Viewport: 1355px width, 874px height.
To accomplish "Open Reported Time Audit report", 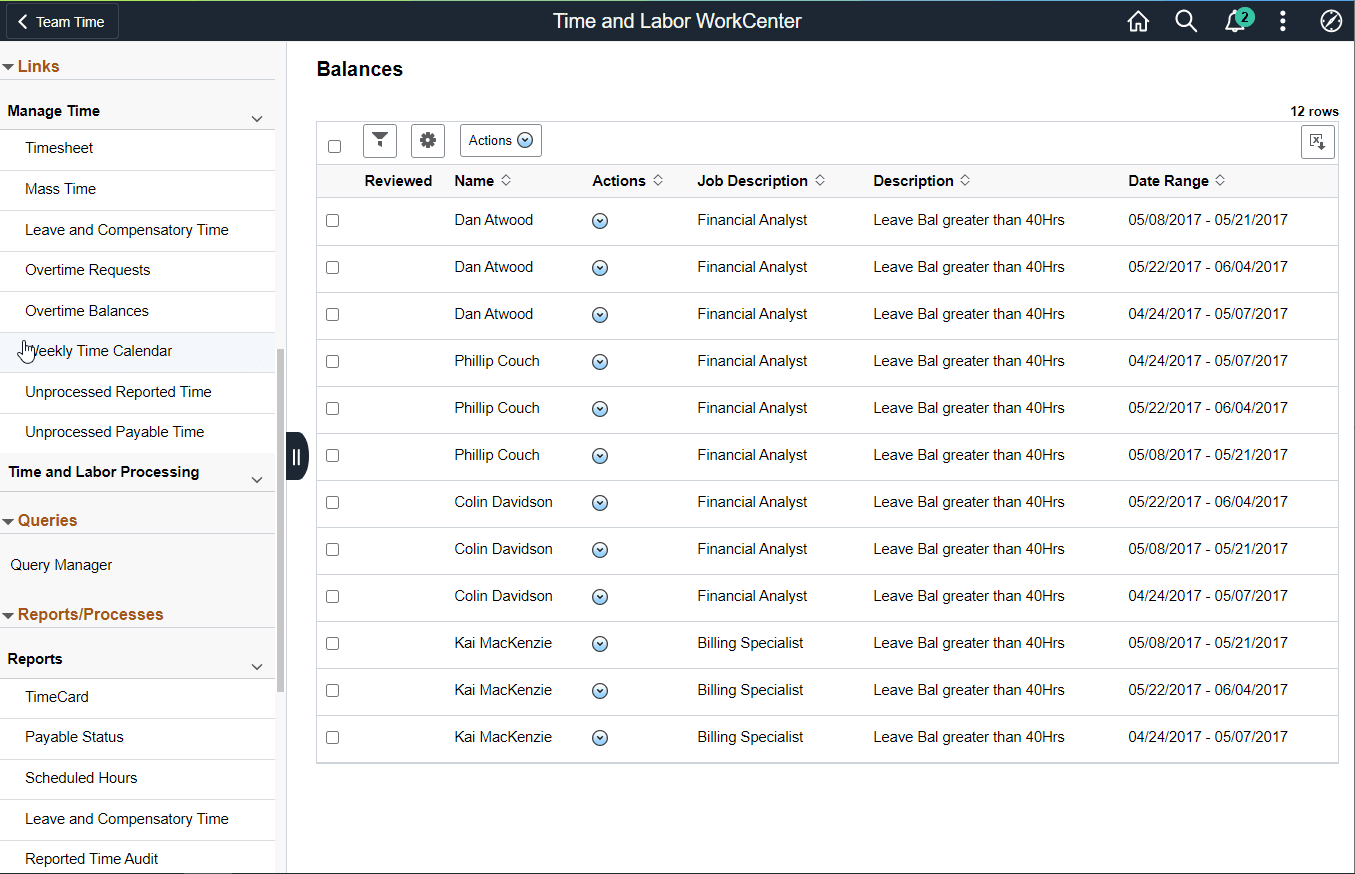I will [91, 859].
